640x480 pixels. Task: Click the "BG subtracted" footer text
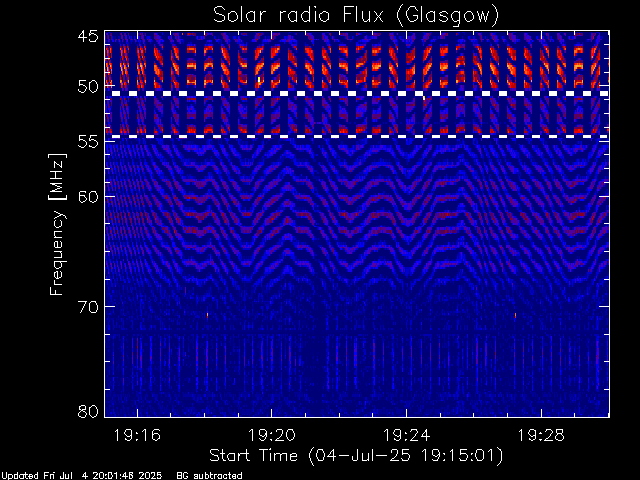click(x=208, y=475)
